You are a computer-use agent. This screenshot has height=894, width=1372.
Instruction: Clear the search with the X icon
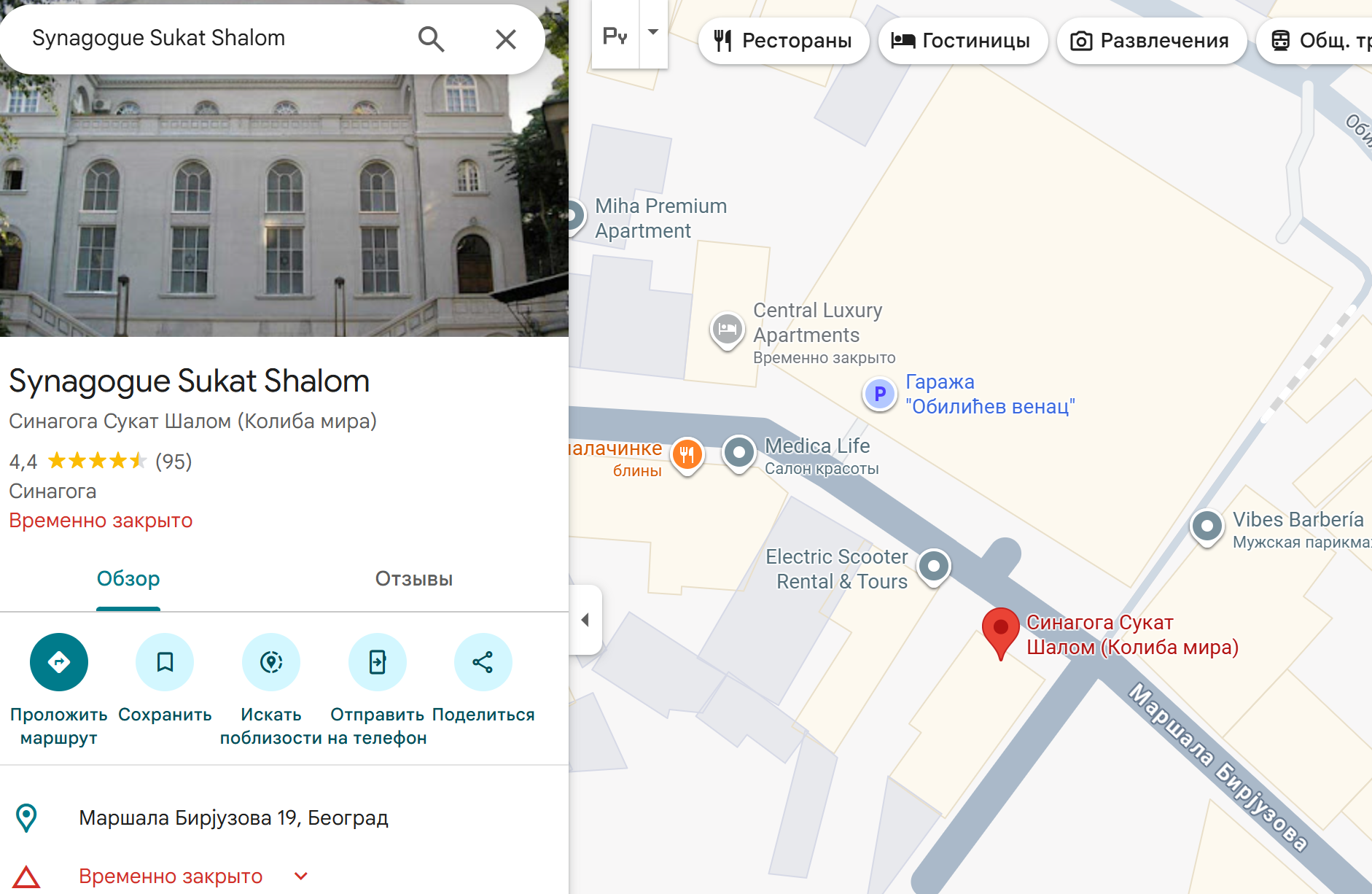(x=505, y=39)
